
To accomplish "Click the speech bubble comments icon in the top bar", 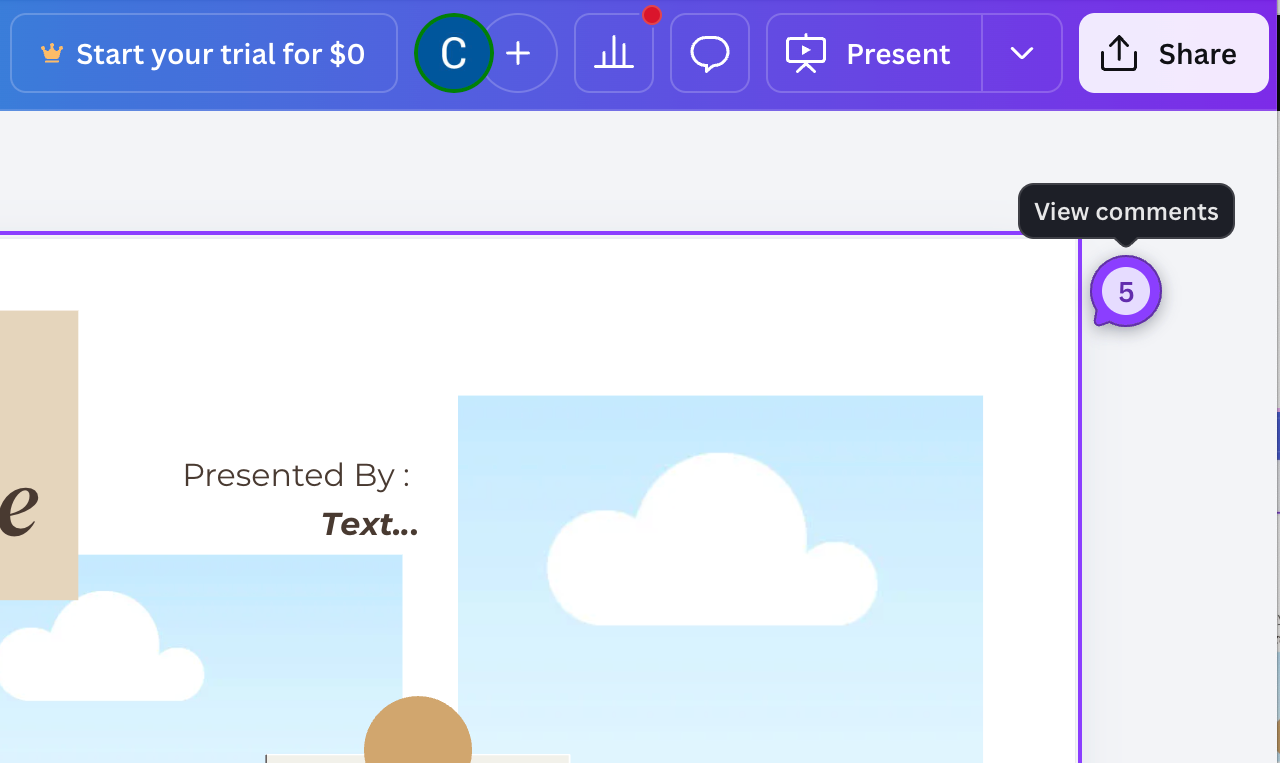I will [x=710, y=54].
